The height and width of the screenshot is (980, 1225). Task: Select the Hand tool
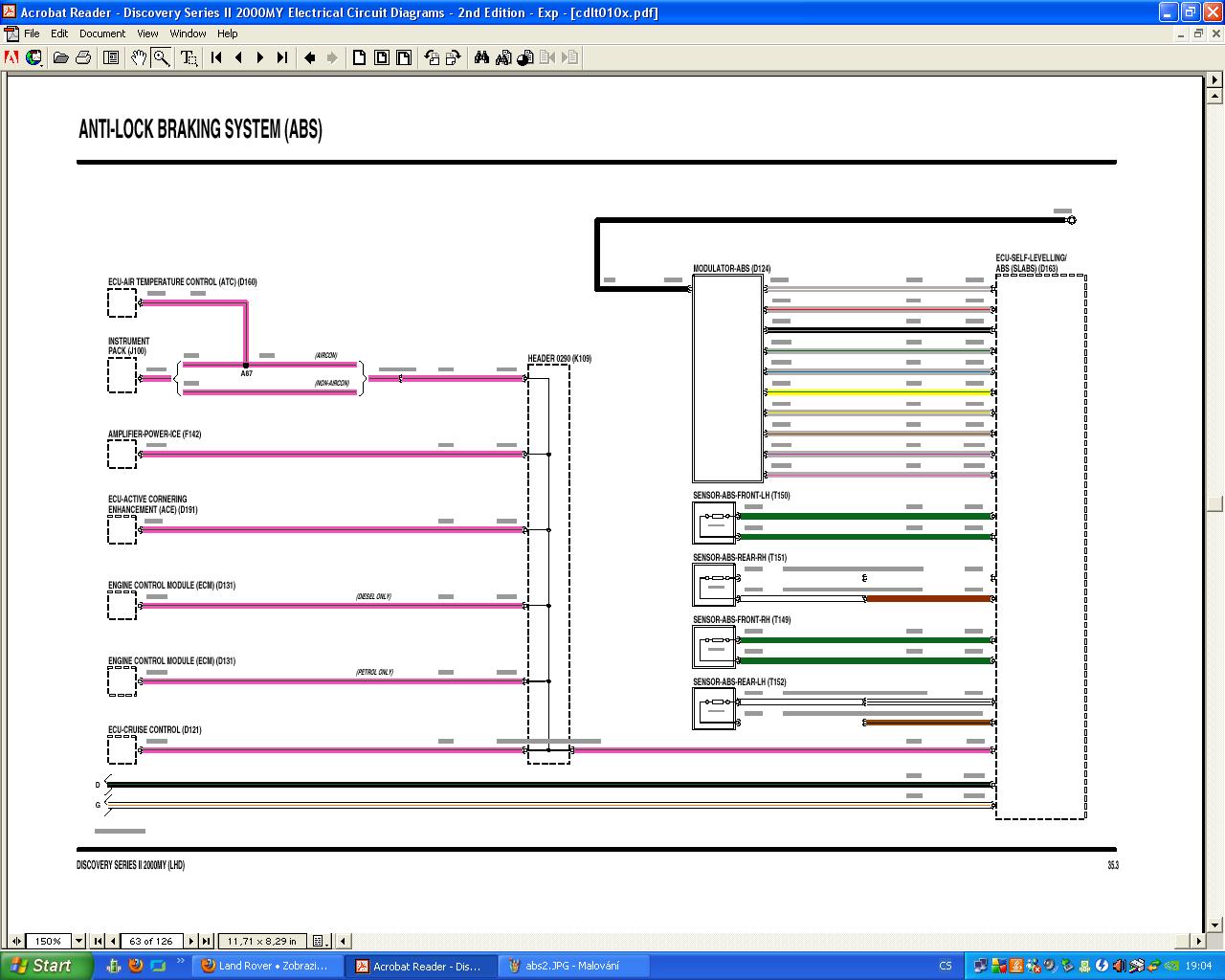coord(139,58)
